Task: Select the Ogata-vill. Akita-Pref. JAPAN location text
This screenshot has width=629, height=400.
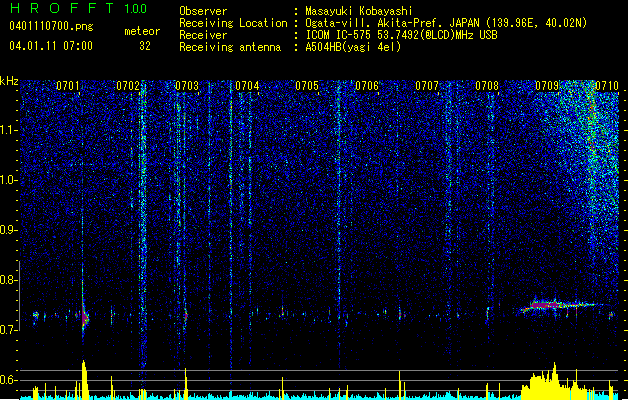Action: 446,23
